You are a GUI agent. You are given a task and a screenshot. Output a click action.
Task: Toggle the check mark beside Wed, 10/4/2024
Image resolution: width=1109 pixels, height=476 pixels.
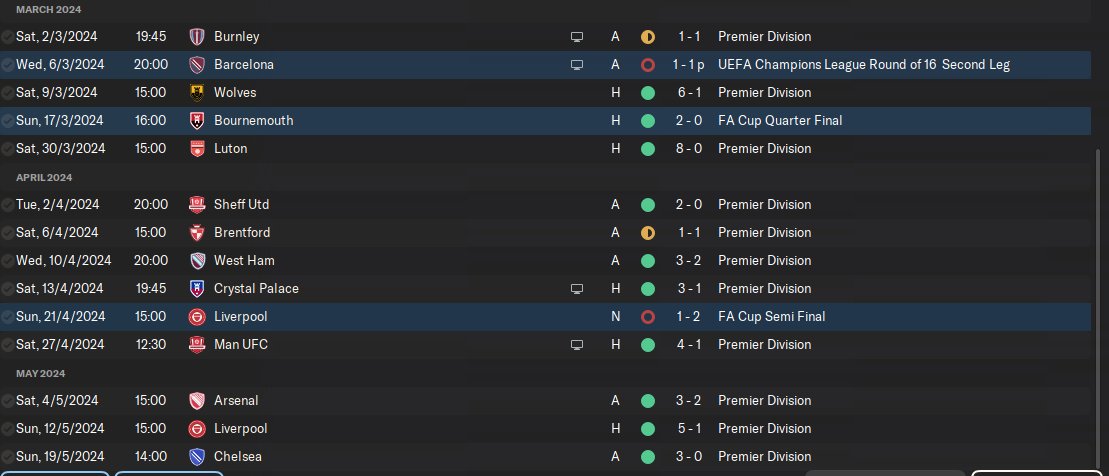click(8, 261)
